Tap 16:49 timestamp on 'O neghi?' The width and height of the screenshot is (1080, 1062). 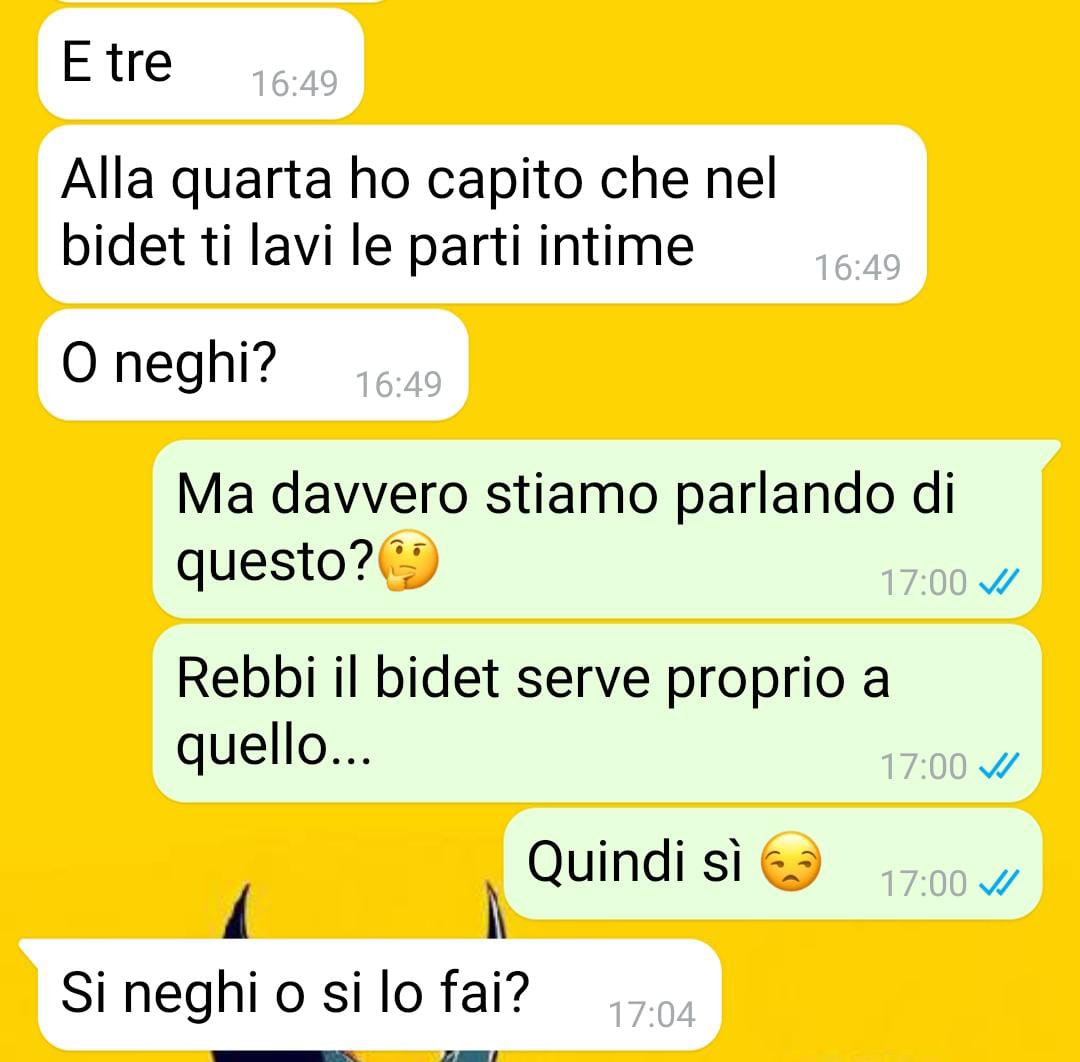pyautogui.click(x=398, y=384)
